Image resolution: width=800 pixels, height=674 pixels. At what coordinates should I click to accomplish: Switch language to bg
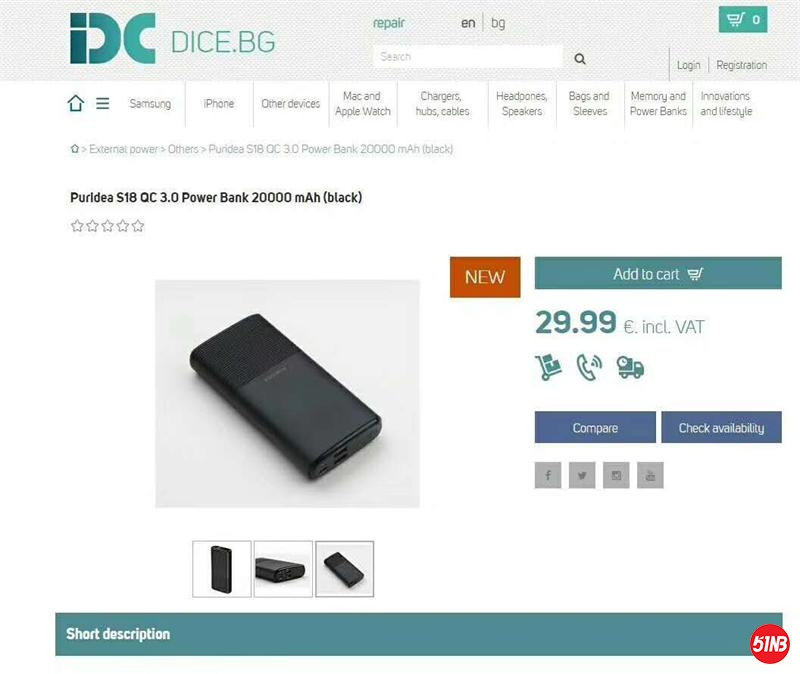point(498,23)
